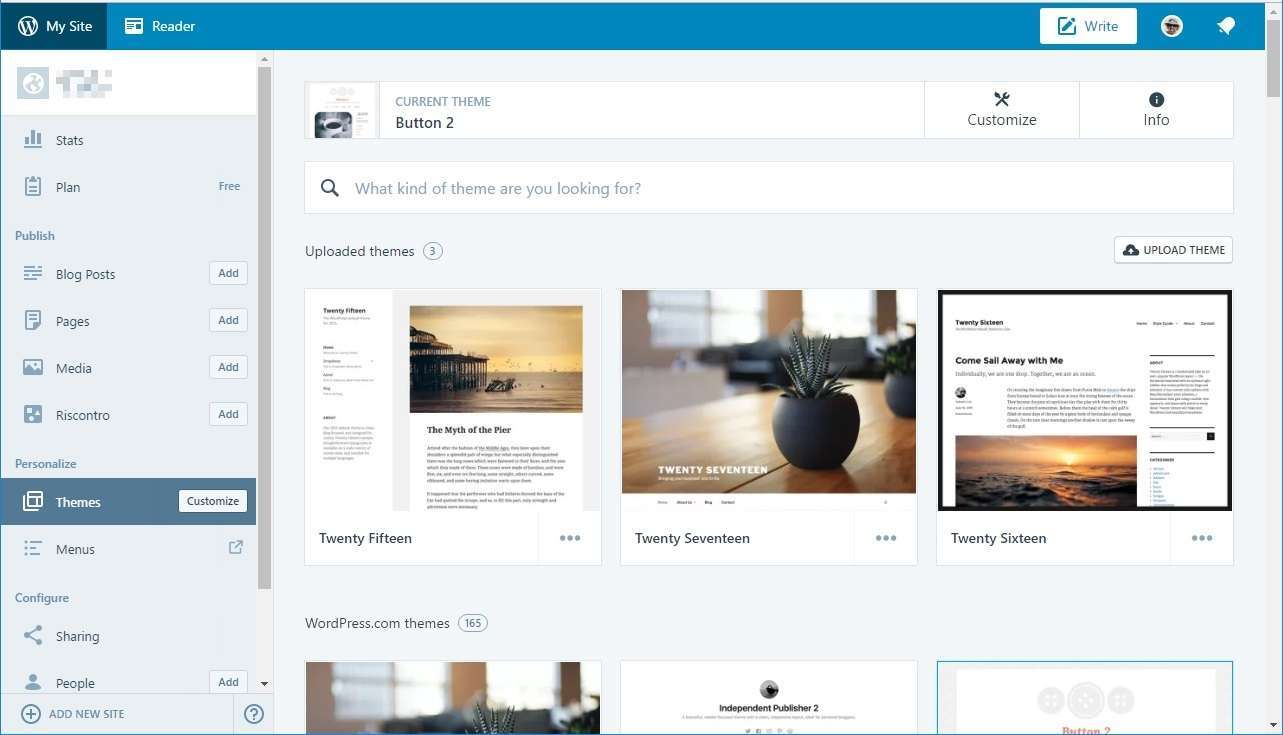
Task: Click the Menus list icon
Action: [x=33, y=548]
